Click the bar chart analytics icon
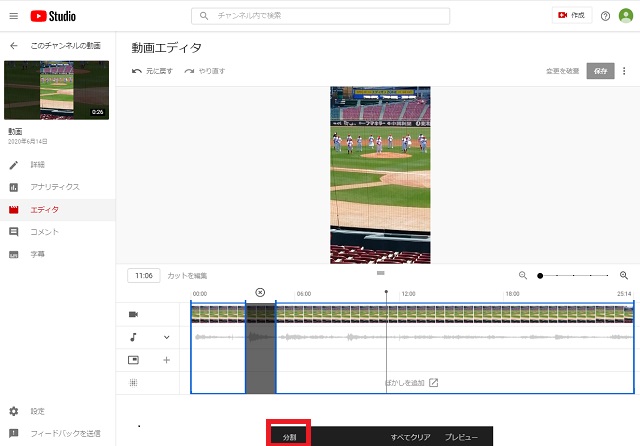 coord(13,187)
